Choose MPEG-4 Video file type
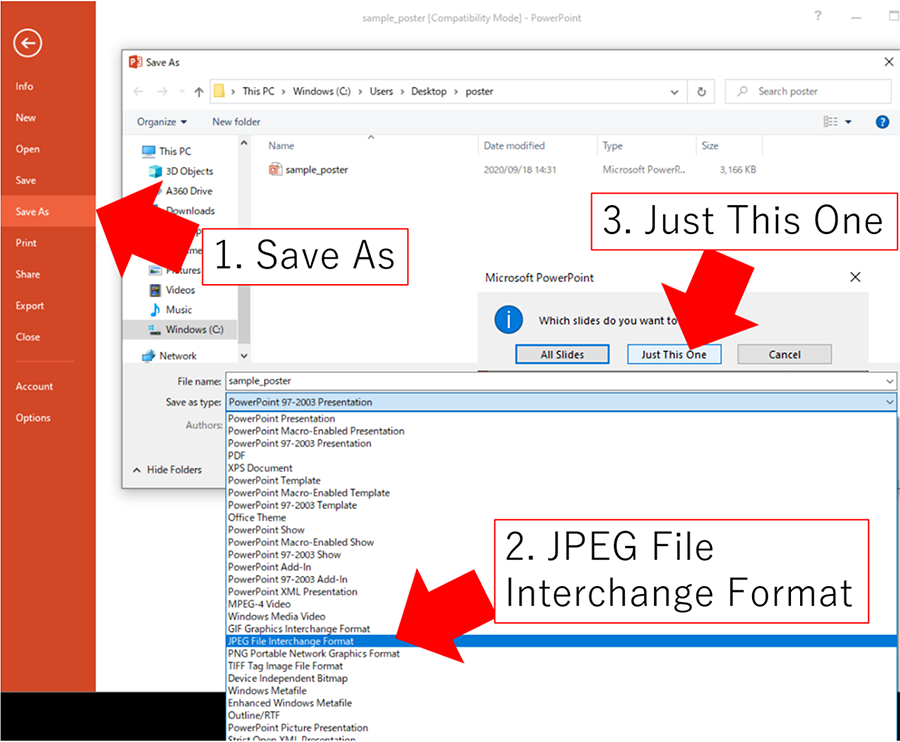This screenshot has width=900, height=742. click(x=259, y=604)
